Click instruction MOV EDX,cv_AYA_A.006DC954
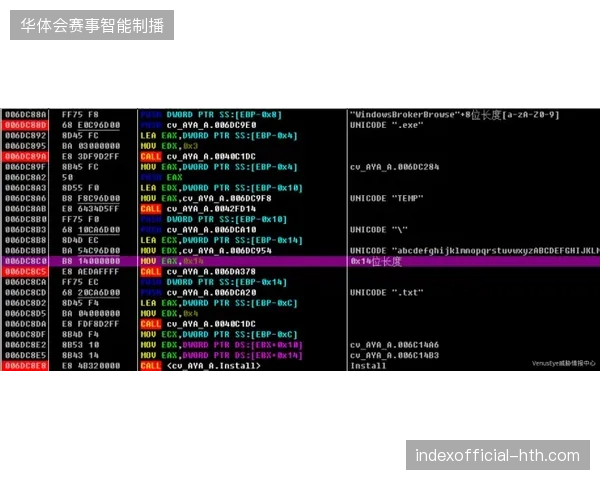Image resolution: width=600 pixels, height=480 pixels. point(206,251)
